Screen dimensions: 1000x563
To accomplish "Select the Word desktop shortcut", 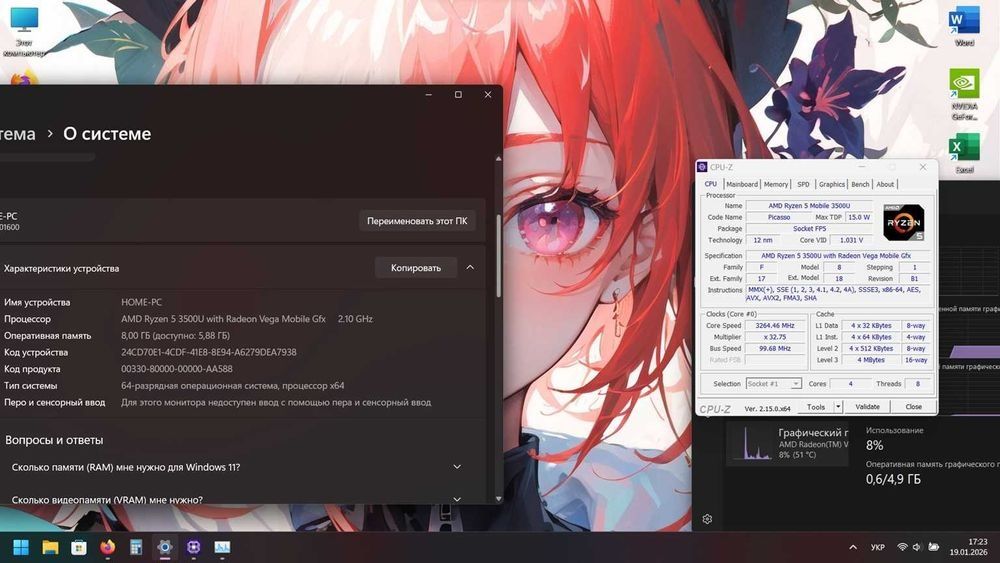I will pyautogui.click(x=964, y=26).
